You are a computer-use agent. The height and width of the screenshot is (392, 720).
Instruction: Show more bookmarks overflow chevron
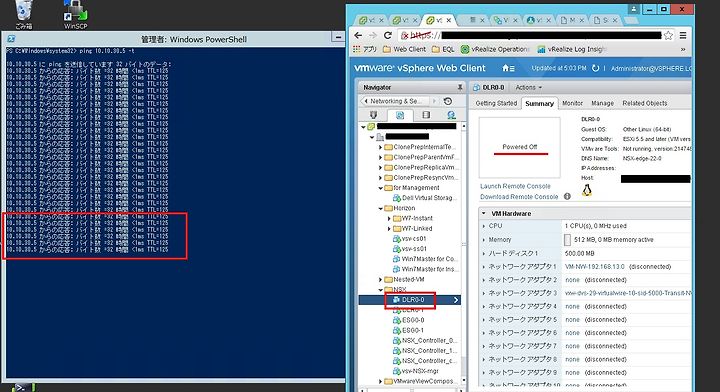click(683, 49)
